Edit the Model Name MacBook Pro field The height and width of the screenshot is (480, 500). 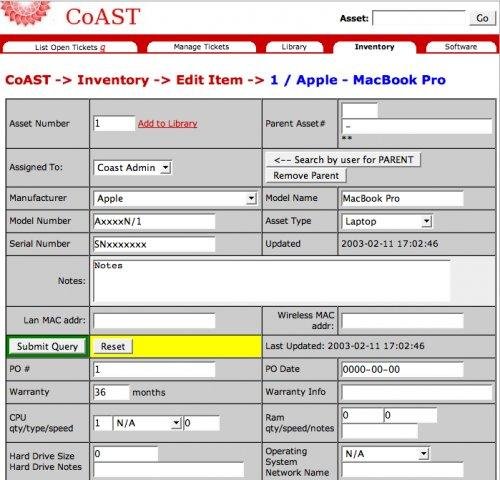pos(402,199)
